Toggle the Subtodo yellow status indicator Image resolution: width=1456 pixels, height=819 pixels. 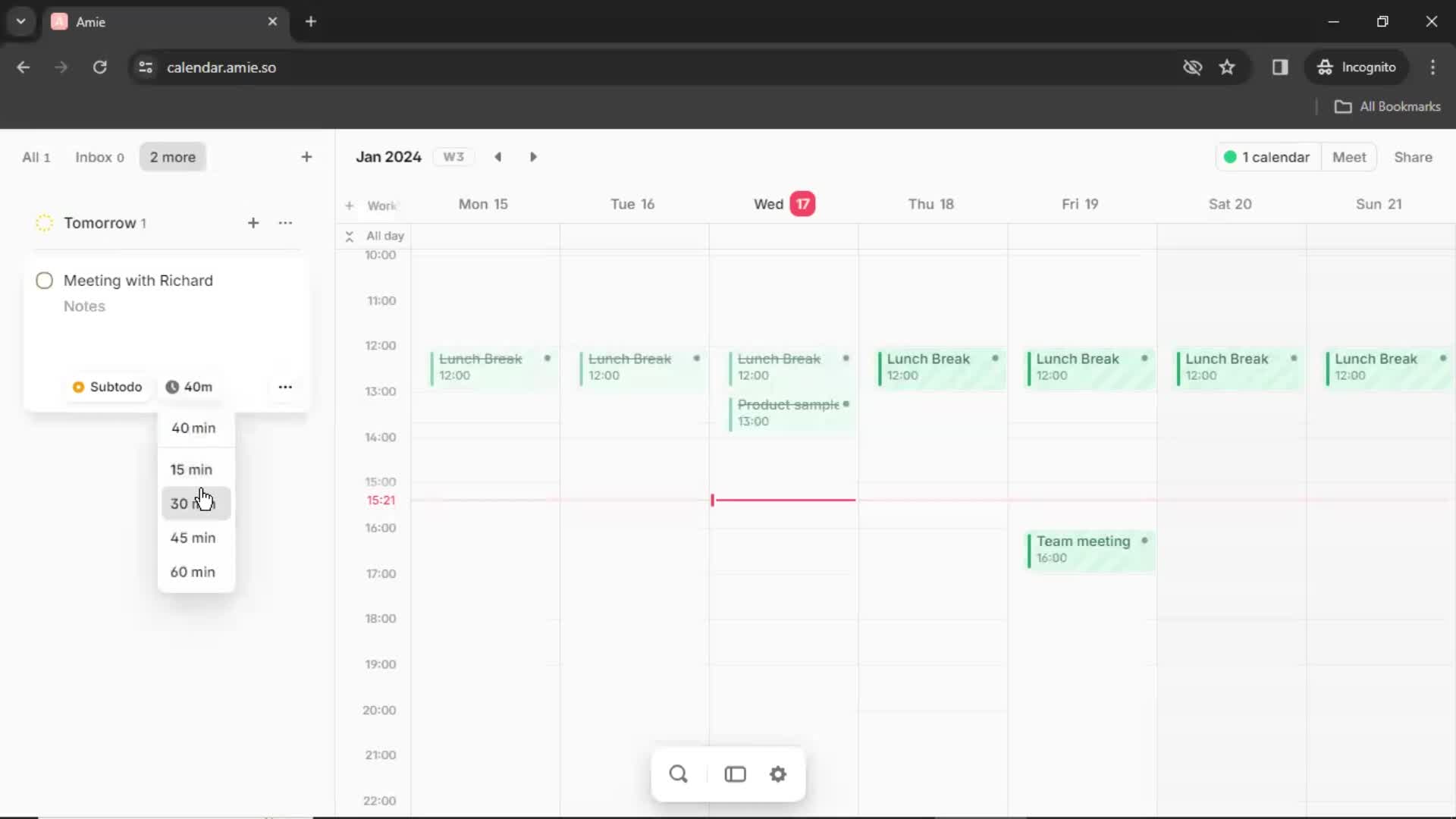coord(78,386)
